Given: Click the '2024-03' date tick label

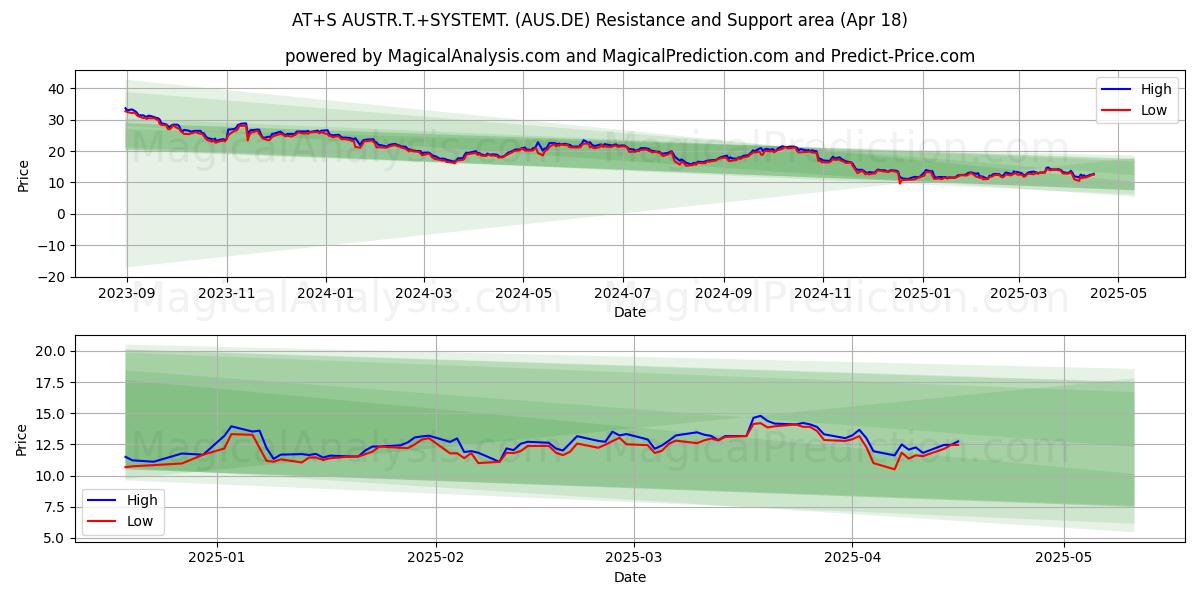Looking at the screenshot, I should [424, 294].
